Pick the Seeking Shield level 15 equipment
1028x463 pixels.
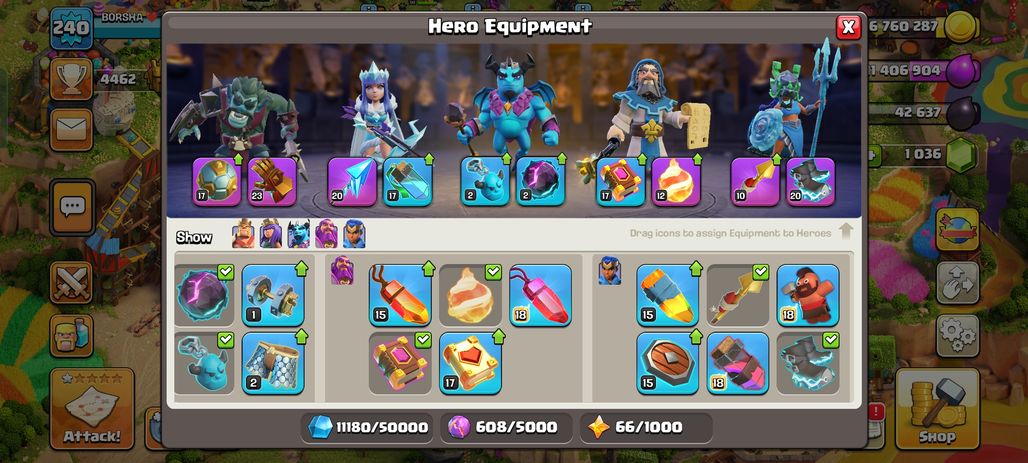pos(667,363)
